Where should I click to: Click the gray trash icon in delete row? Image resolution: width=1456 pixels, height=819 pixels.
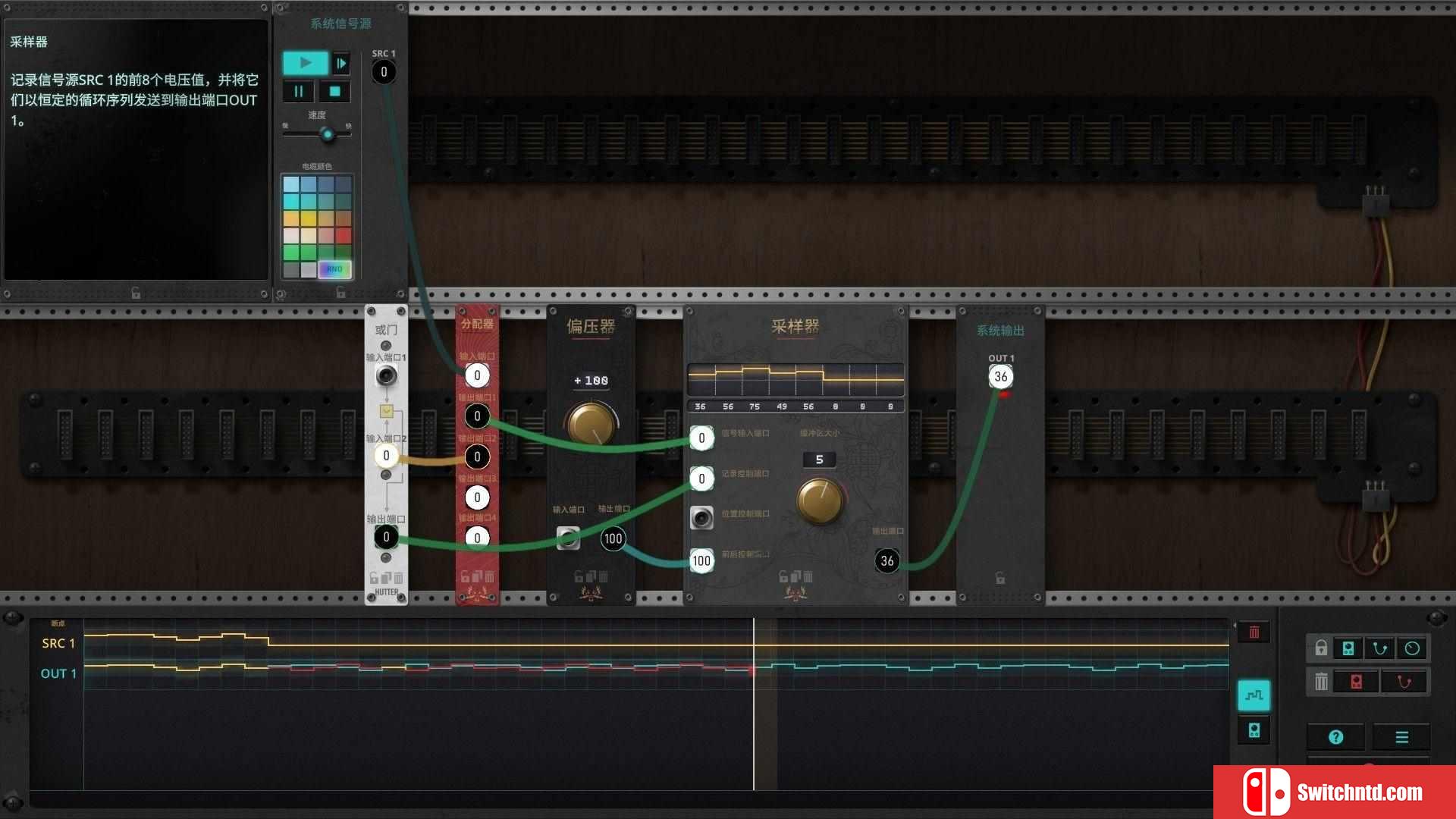(1321, 682)
